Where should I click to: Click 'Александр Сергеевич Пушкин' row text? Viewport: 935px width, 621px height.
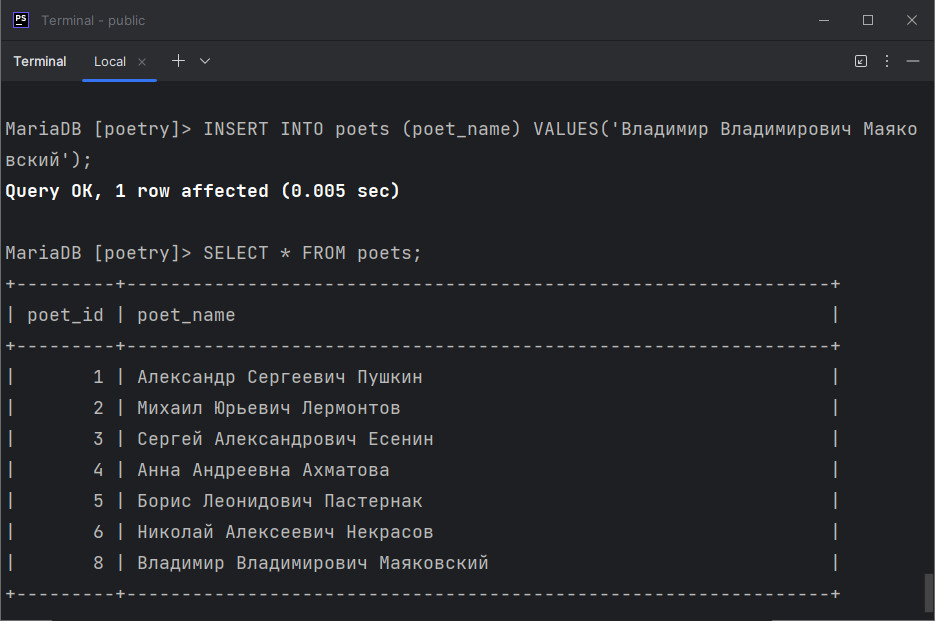click(x=280, y=377)
